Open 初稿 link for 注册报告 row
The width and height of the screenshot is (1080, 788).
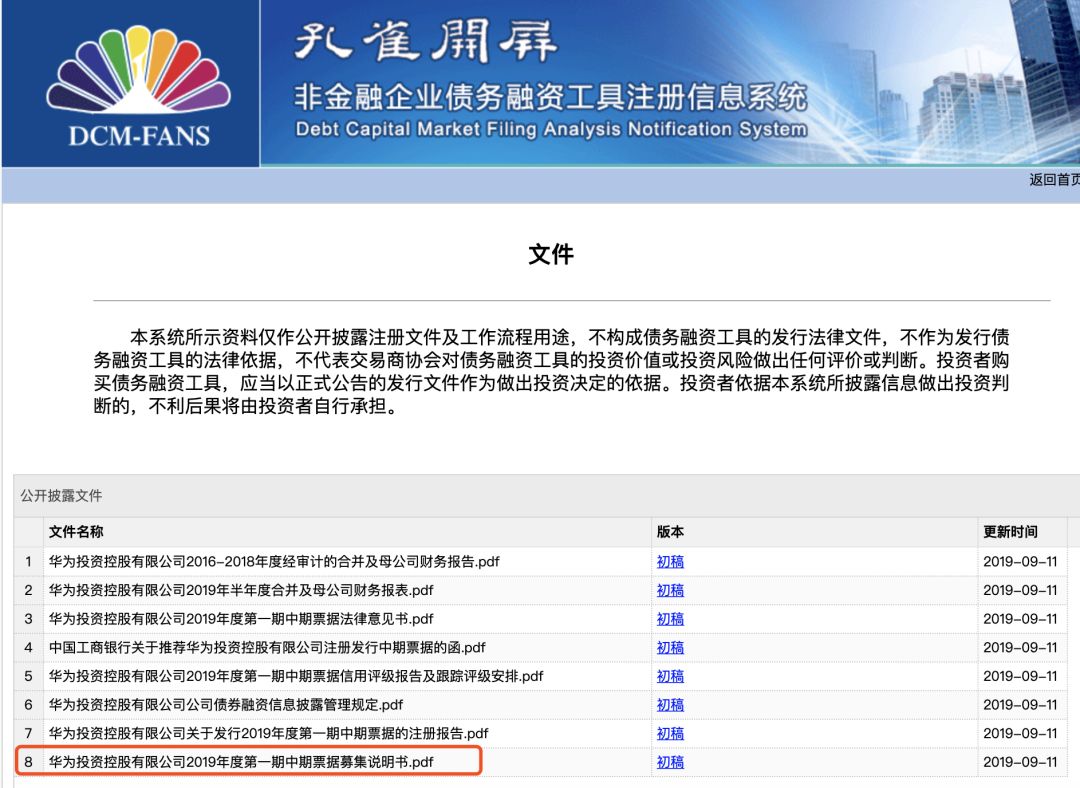(x=670, y=733)
